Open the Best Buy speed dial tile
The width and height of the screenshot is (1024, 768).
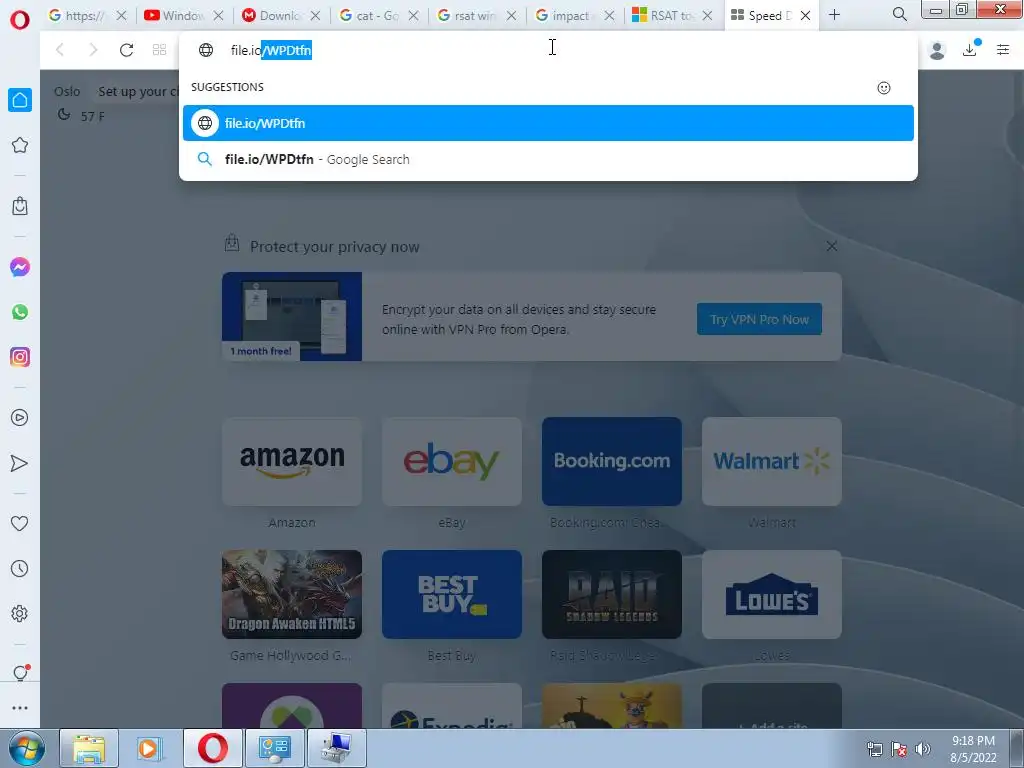[452, 594]
